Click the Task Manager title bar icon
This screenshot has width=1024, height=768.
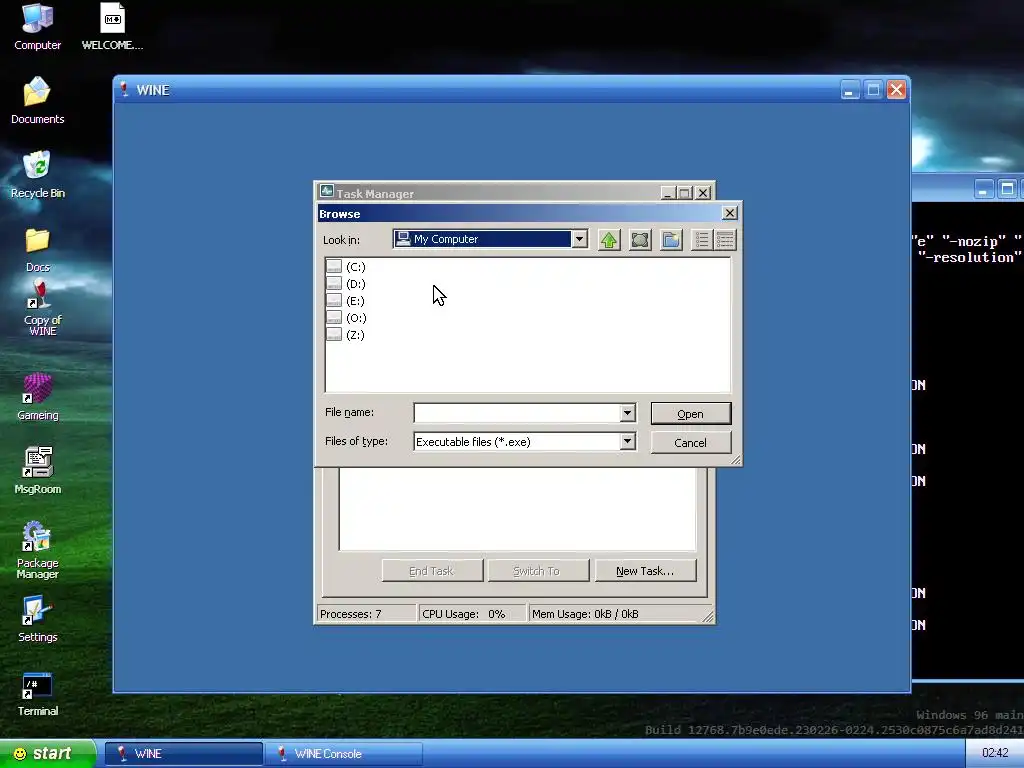pyautogui.click(x=327, y=191)
